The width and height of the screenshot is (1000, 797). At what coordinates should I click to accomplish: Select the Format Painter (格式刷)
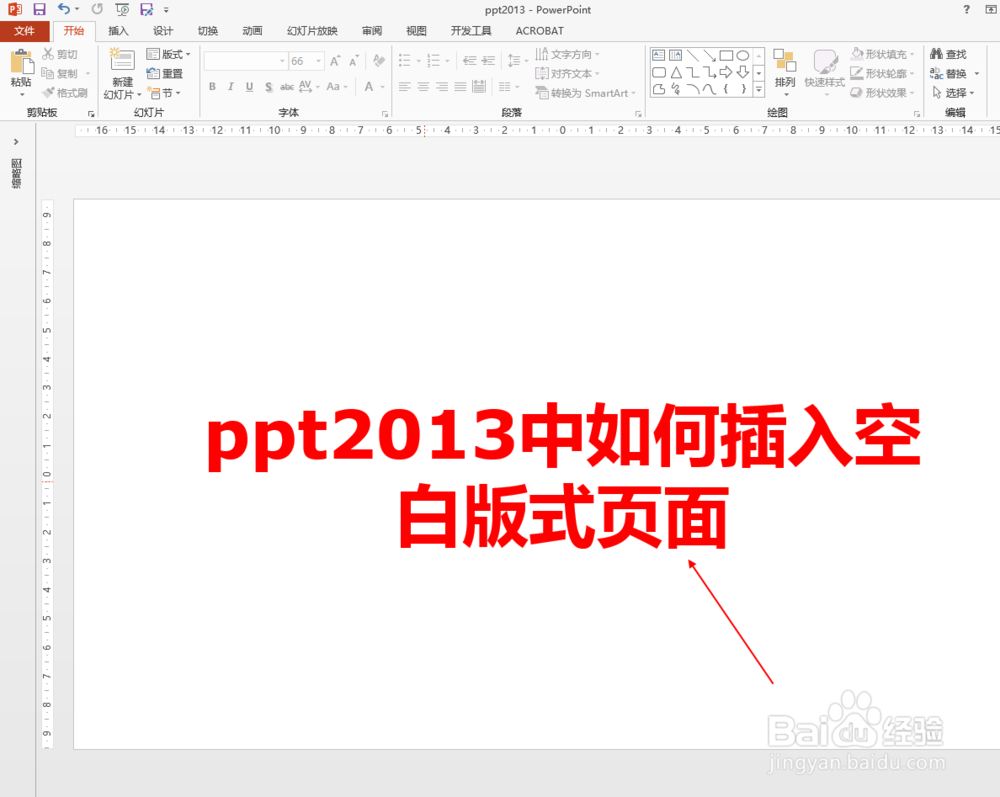65,92
